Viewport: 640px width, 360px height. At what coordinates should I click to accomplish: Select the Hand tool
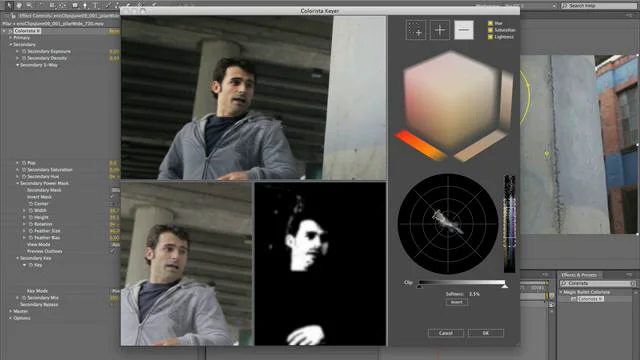click(x=19, y=5)
